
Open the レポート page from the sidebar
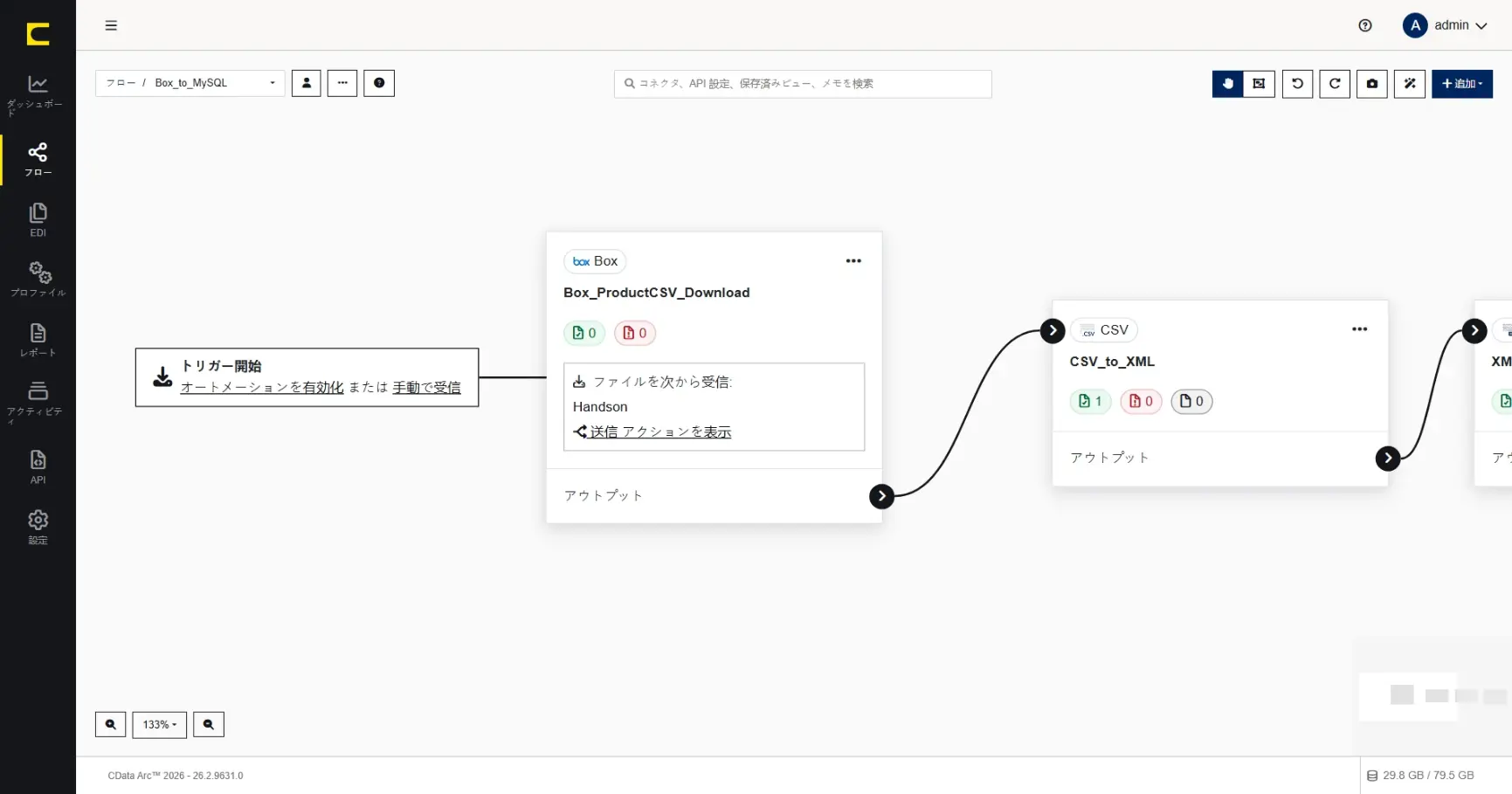point(38,340)
